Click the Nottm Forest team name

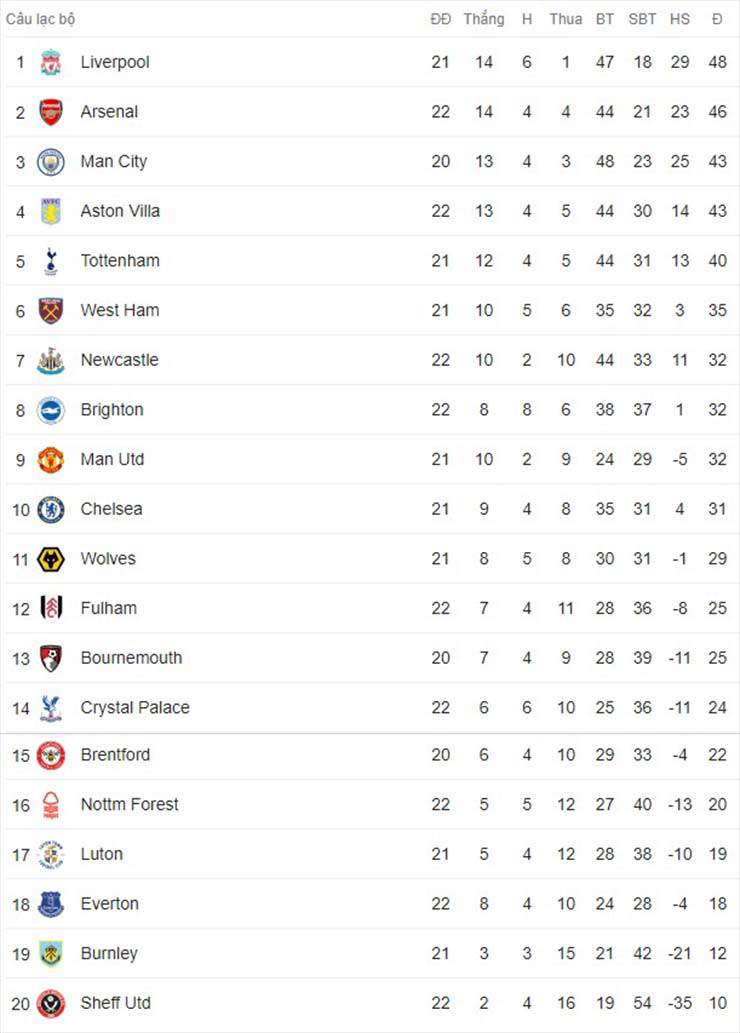[x=130, y=805]
